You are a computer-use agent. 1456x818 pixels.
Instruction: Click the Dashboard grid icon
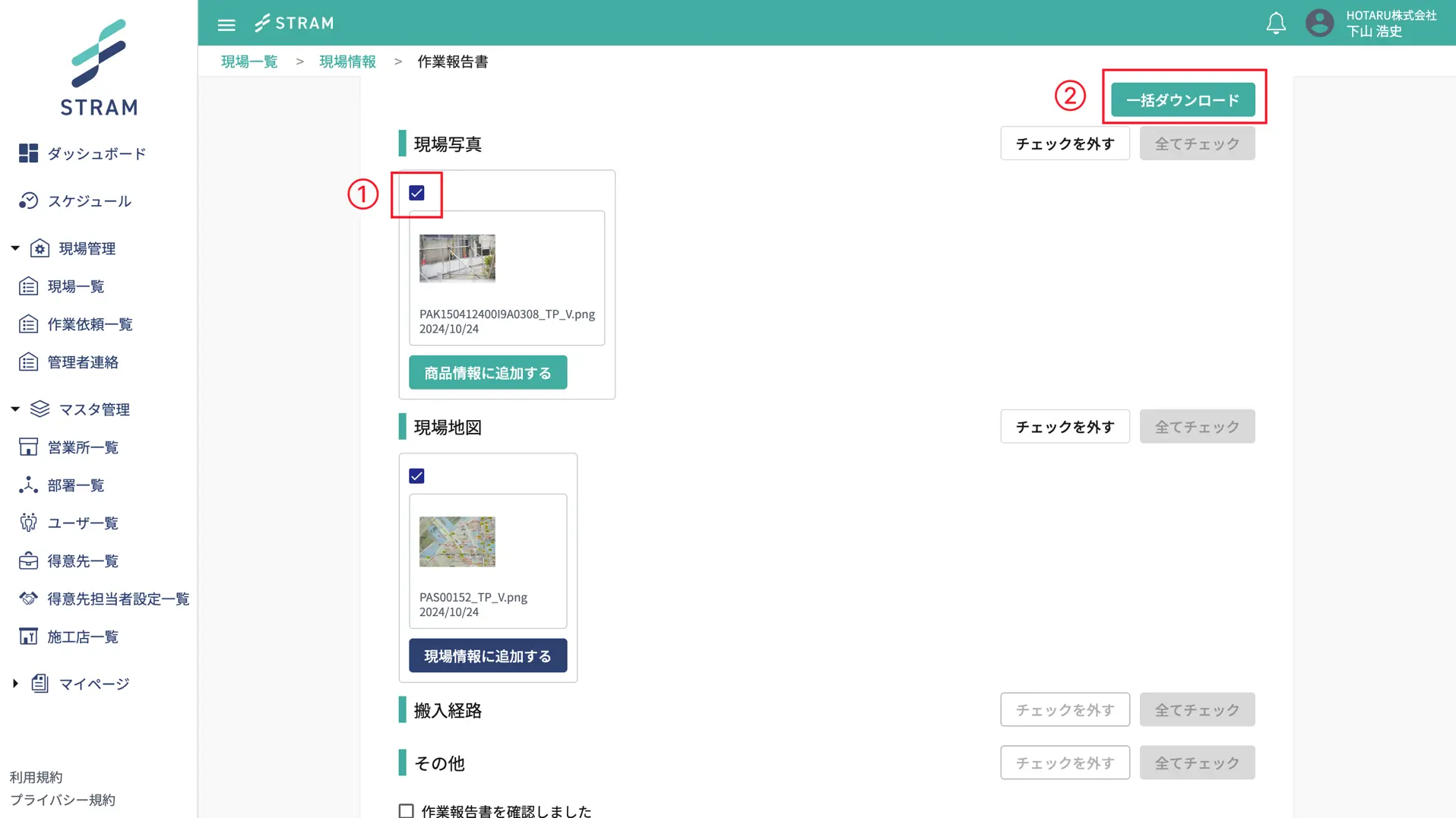pos(28,153)
